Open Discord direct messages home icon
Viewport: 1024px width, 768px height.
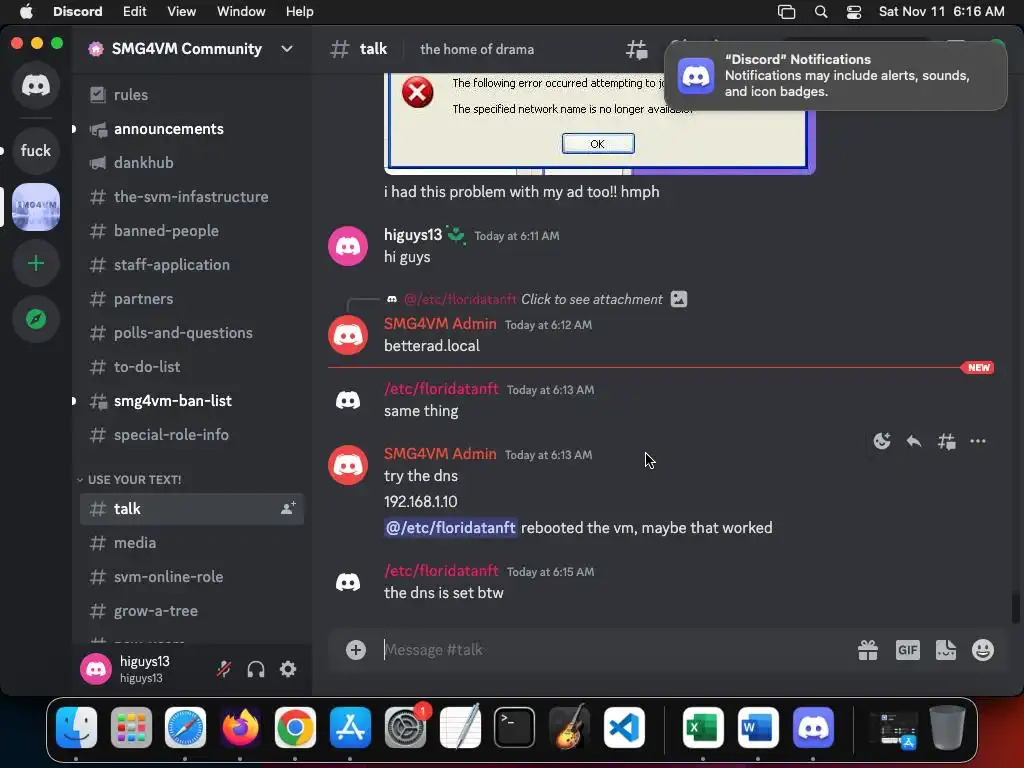point(36,85)
